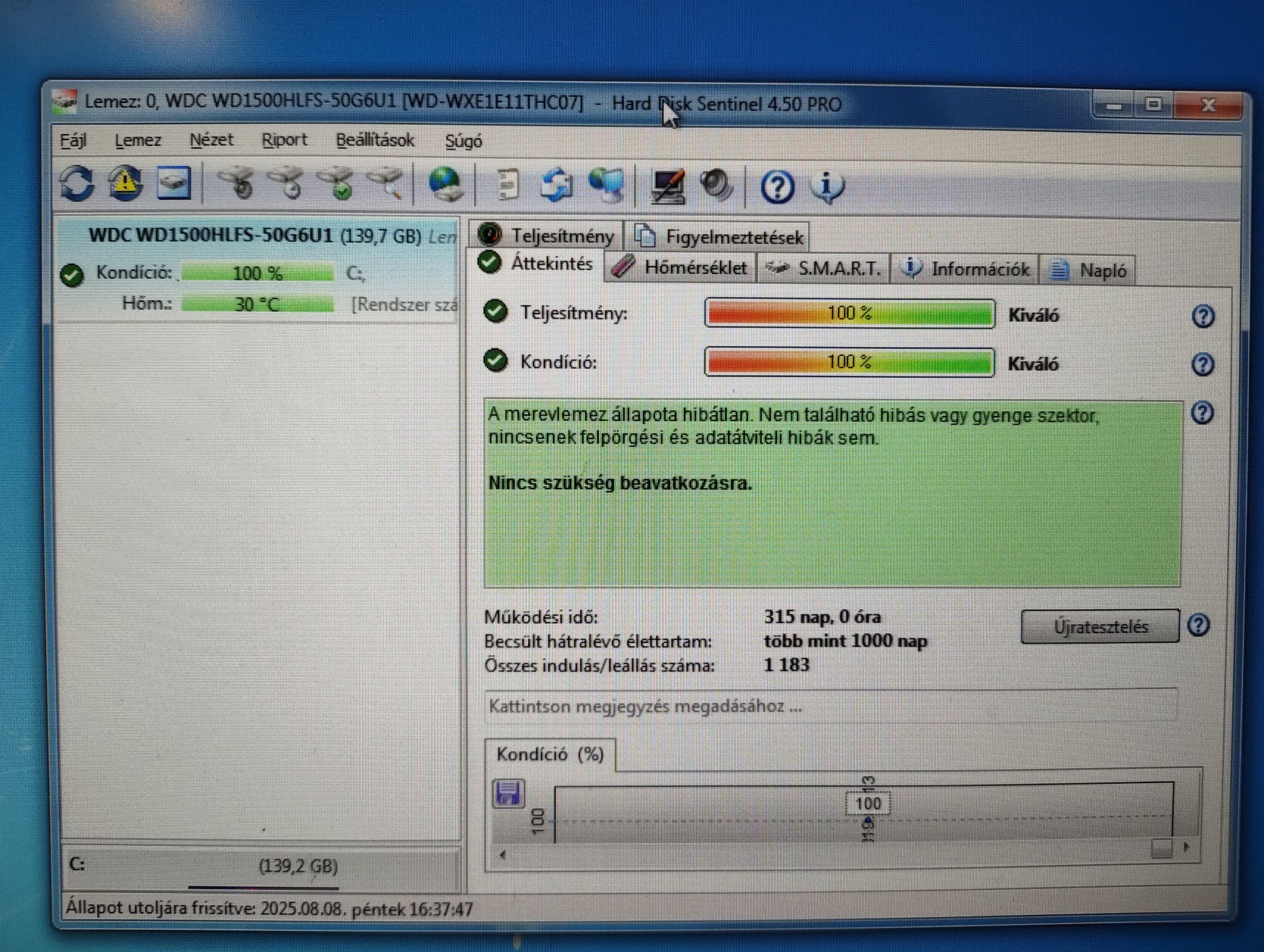
Task: Click the app icon in the title bar
Action: [65, 101]
